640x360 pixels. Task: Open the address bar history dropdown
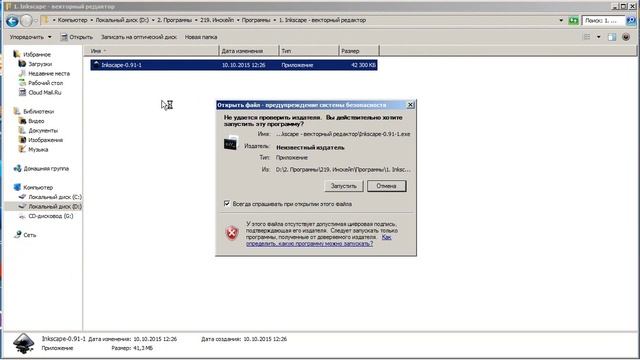click(x=561, y=20)
